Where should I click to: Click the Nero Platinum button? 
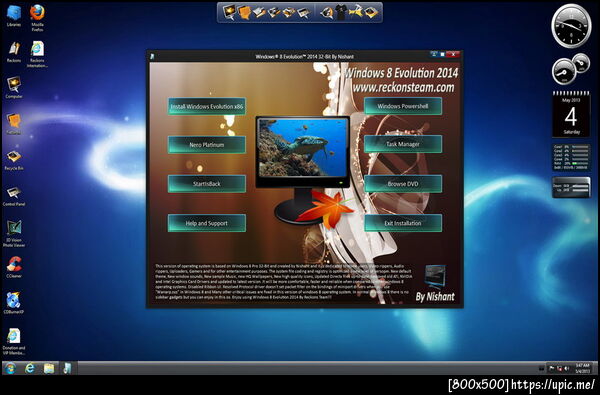point(207,145)
